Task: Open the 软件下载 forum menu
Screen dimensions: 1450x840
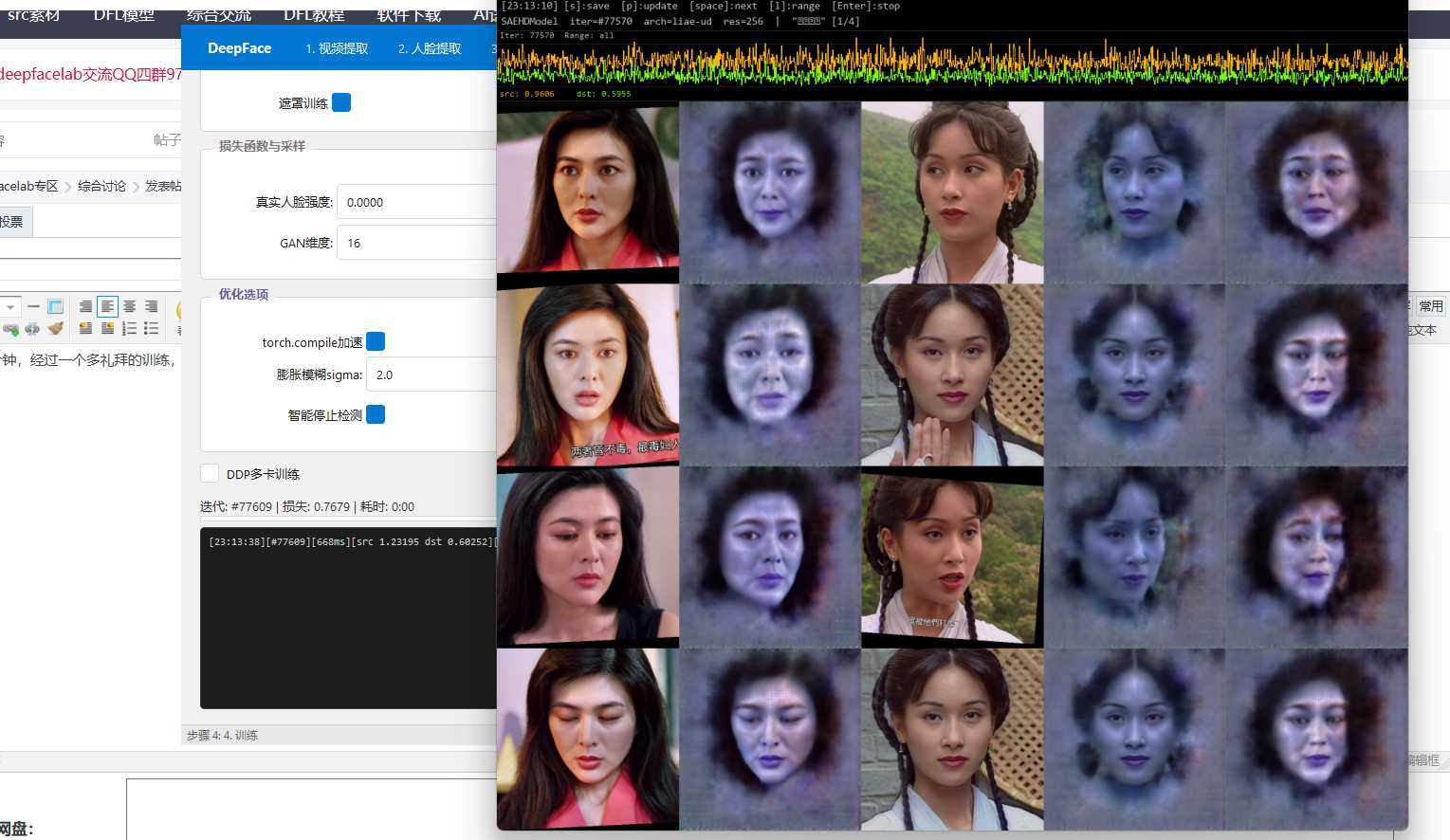Action: (409, 15)
